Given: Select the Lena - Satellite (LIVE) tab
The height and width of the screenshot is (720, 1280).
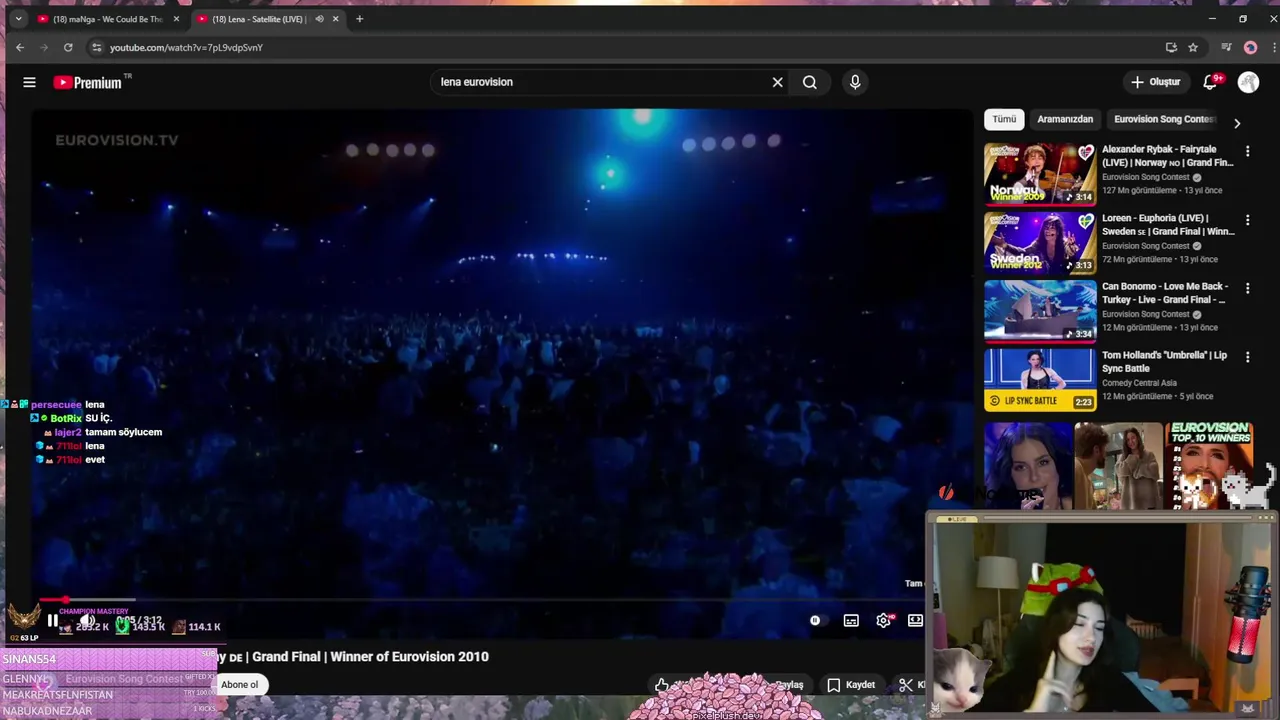Looking at the screenshot, I should click(x=258, y=18).
